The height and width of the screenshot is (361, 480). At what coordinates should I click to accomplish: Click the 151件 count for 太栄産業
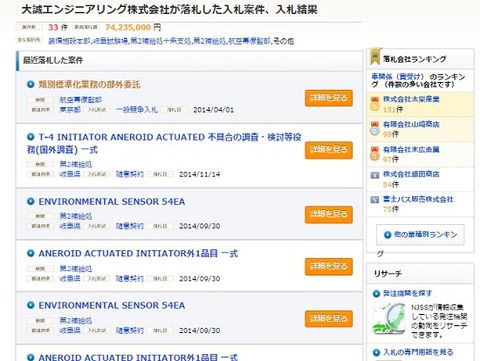point(393,110)
